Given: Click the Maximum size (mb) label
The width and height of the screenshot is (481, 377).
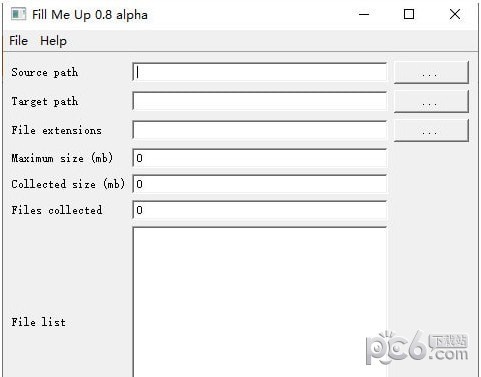Looking at the screenshot, I should pyautogui.click(x=62, y=158).
